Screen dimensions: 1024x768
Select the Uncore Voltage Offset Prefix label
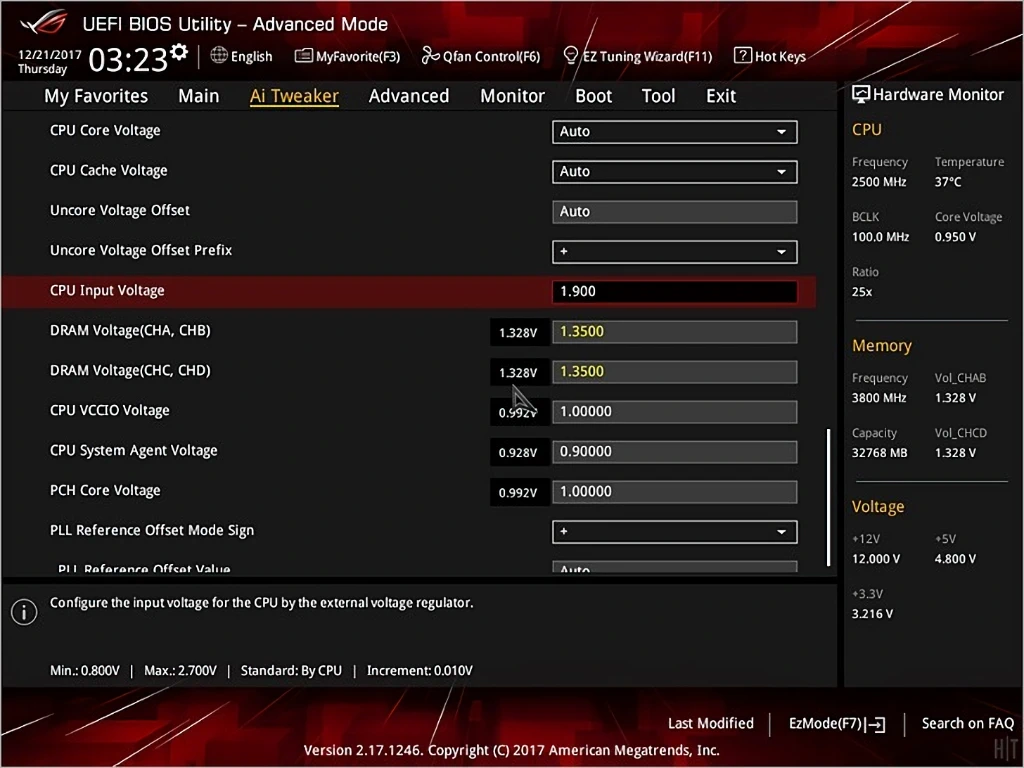point(141,250)
